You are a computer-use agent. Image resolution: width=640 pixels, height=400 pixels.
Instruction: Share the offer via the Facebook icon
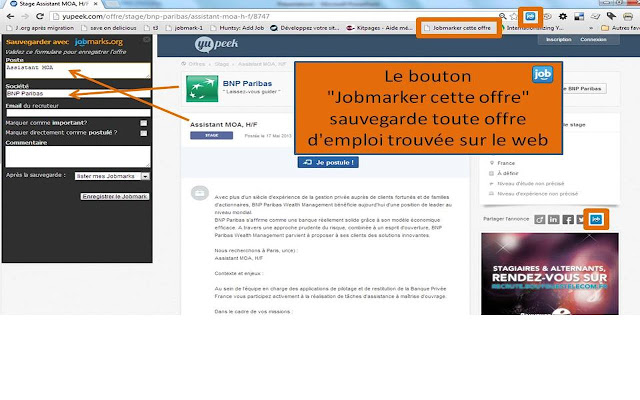pyautogui.click(x=568, y=220)
